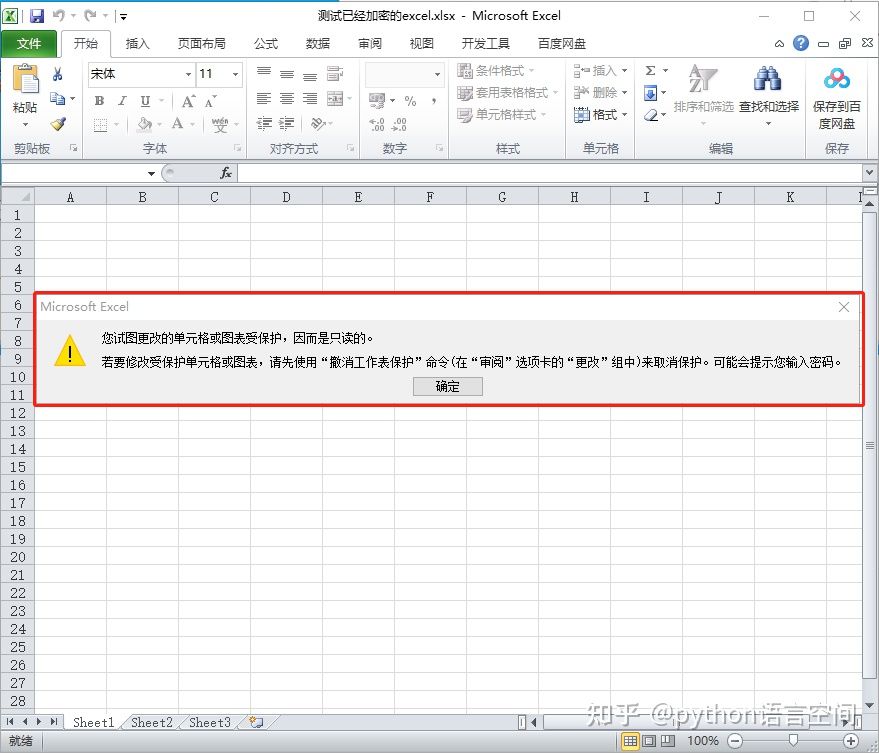
Task: Click the Find and Select binoculars icon
Action: pos(768,78)
